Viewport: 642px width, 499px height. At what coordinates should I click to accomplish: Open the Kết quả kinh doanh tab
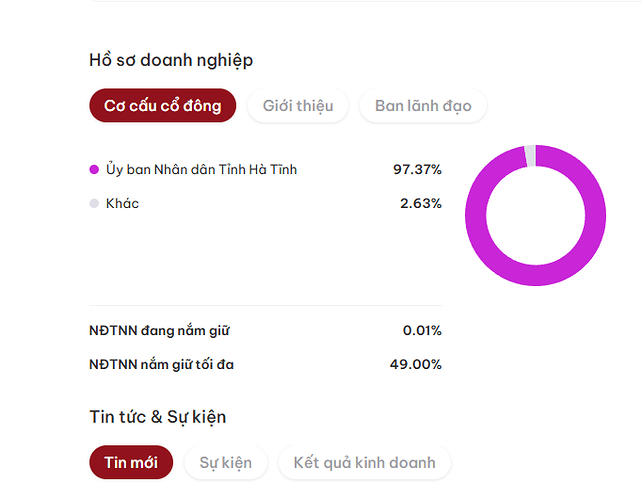[x=364, y=462]
